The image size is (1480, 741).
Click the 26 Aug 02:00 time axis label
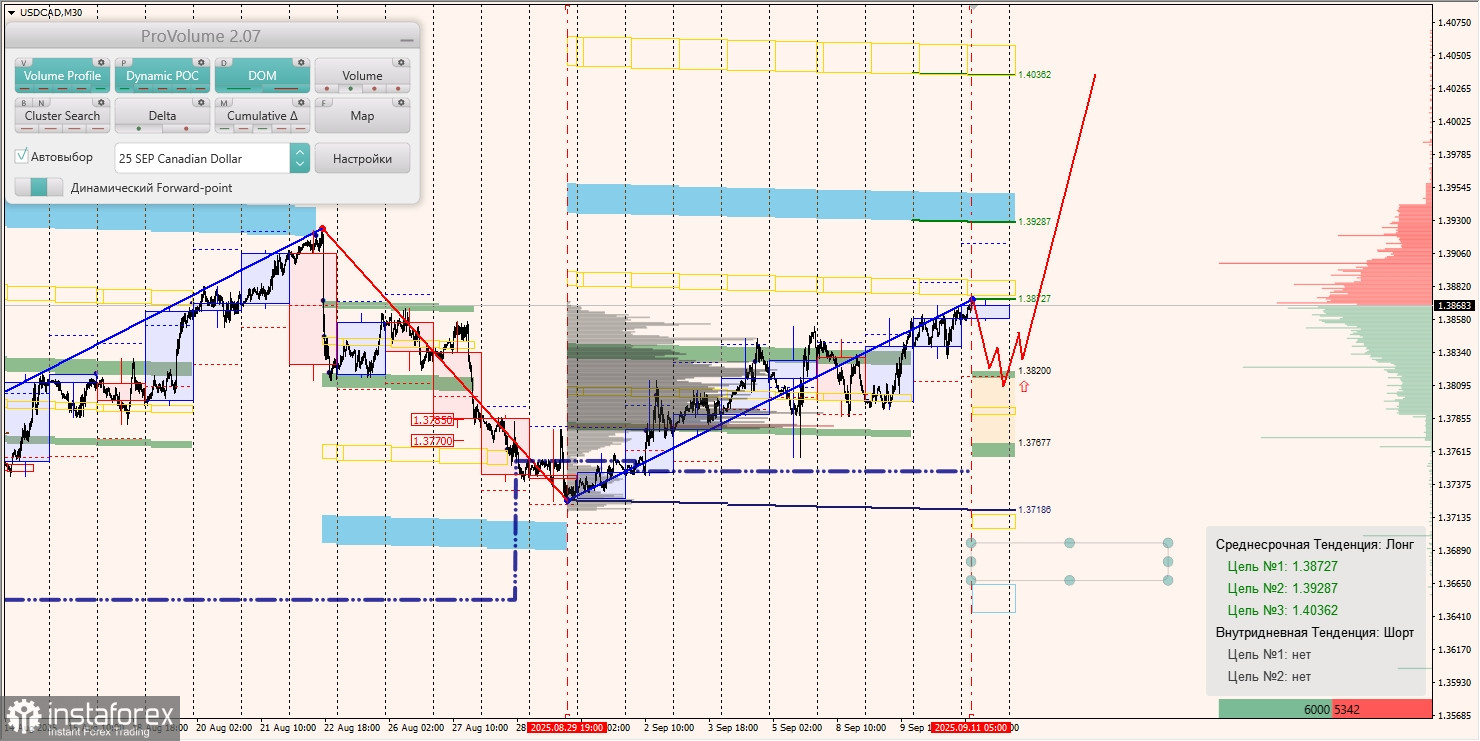click(x=416, y=728)
